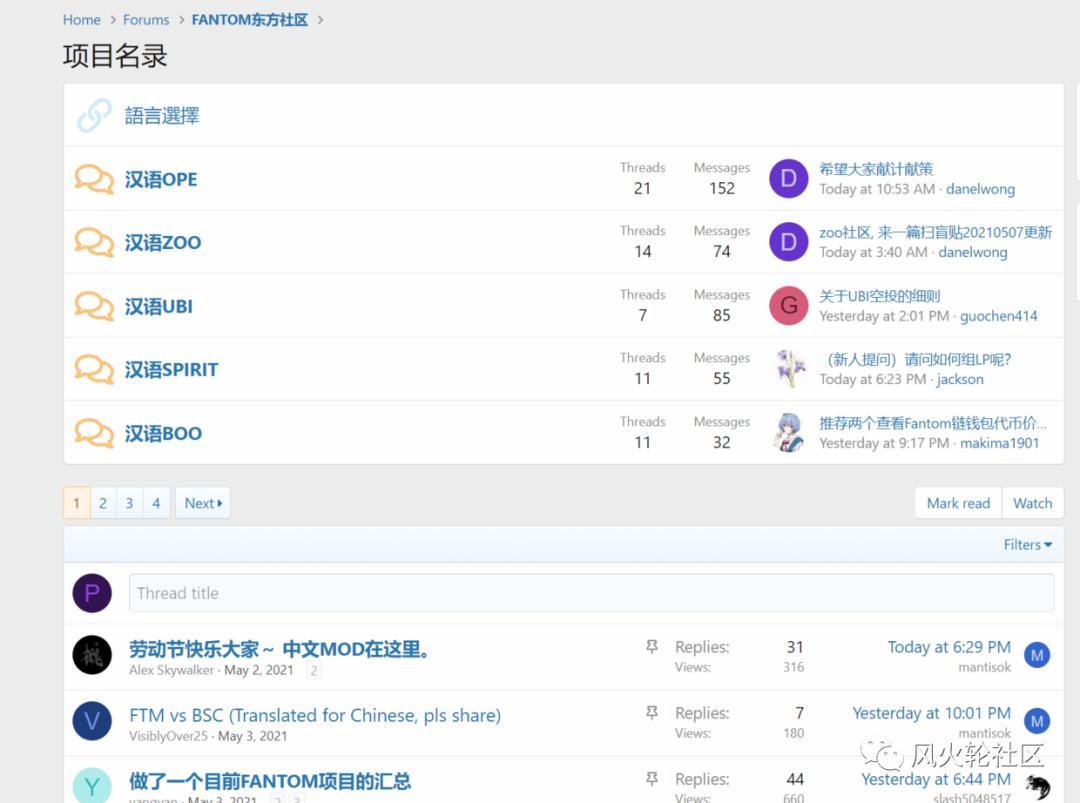Click mantisok's avatar beside Today at 6:29 PM

coord(1037,655)
